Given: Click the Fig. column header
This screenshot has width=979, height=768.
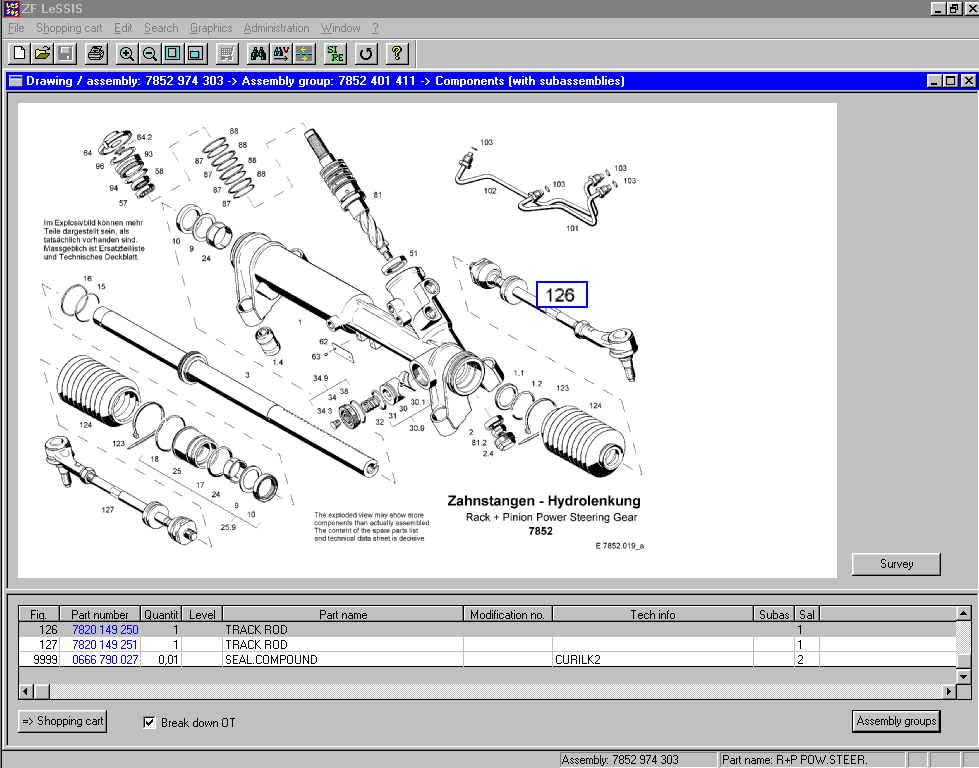Looking at the screenshot, I should [x=39, y=614].
